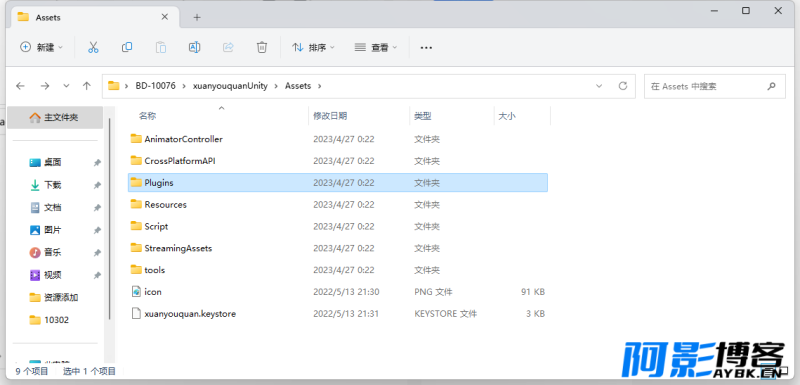Add a new tab with plus

pos(197,17)
